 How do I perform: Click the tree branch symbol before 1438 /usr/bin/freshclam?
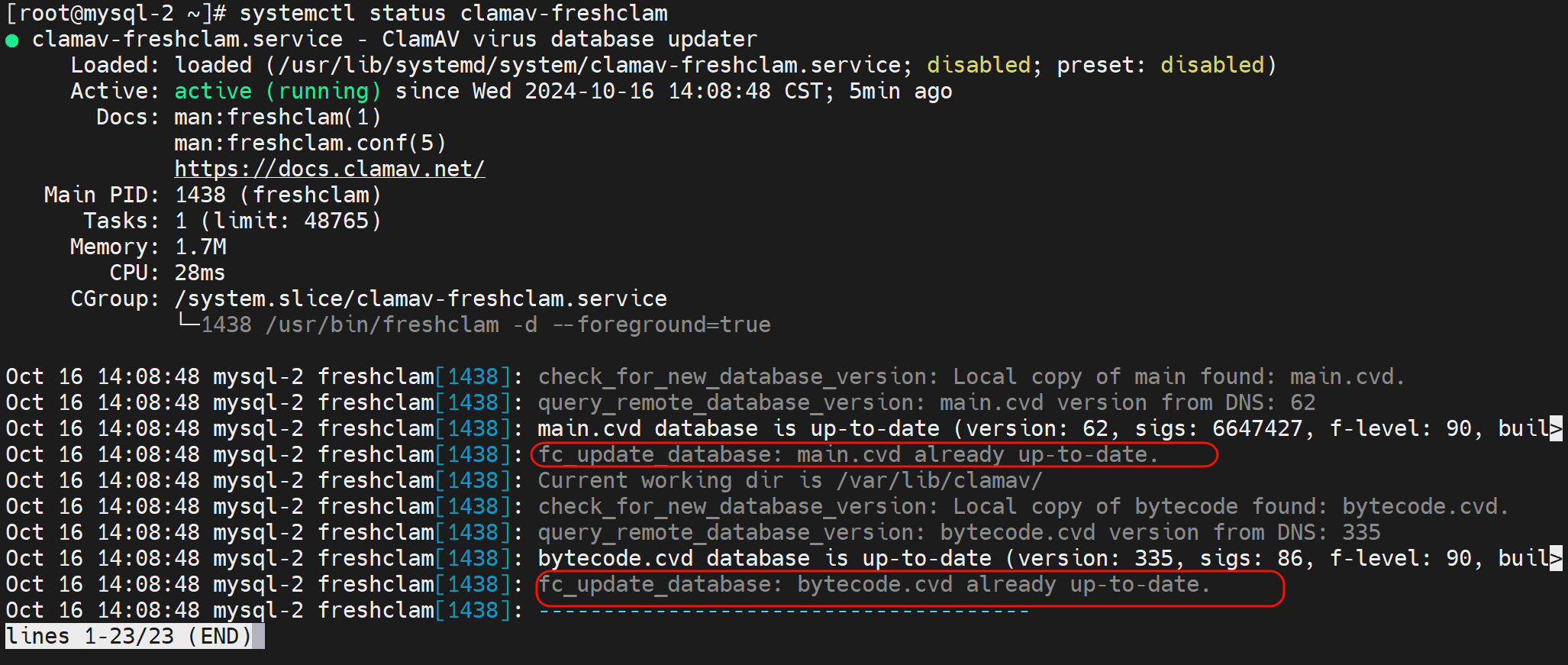coord(187,323)
